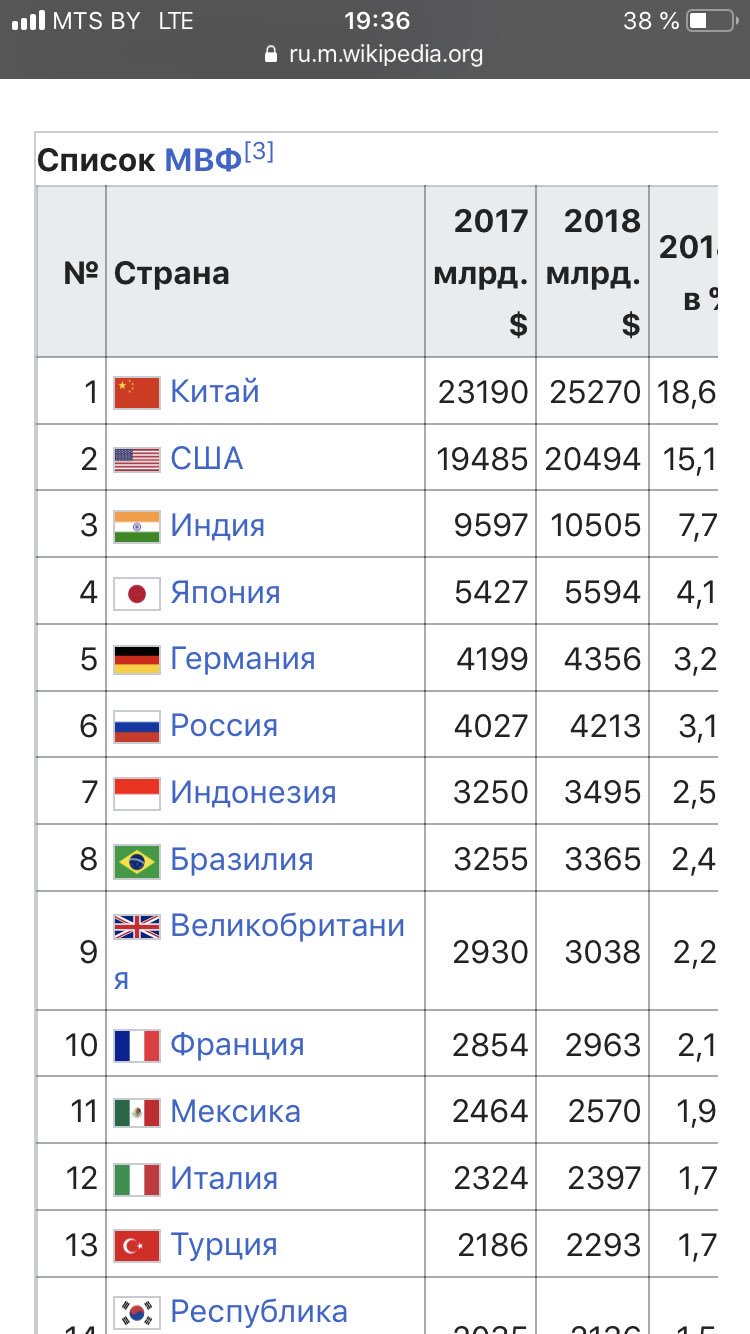The image size is (750, 1334).
Task: Tap the lock icon in address bar
Action: [270, 54]
